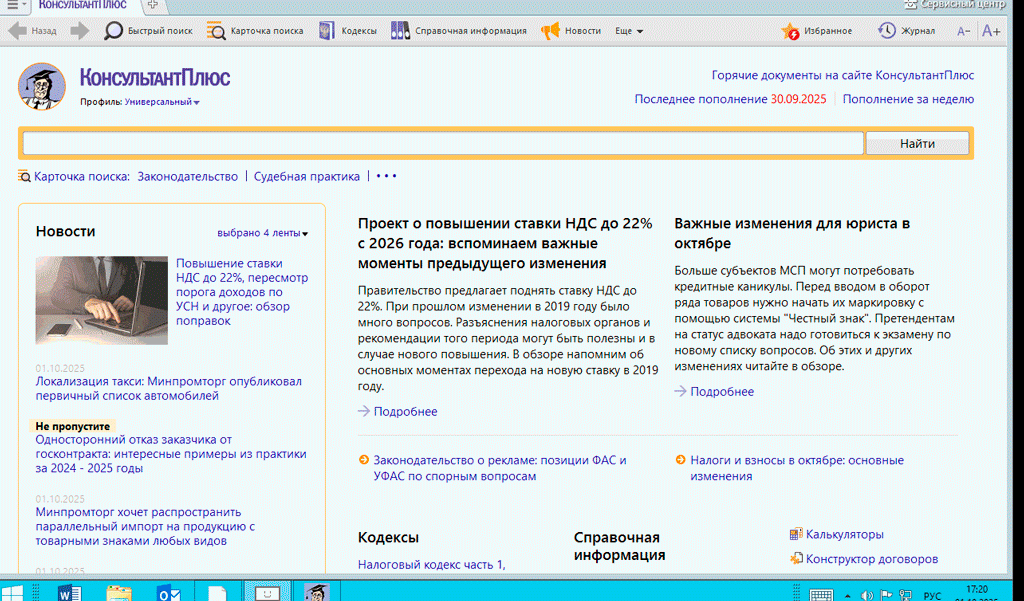Click the Back (Назад) arrow icon
The height and width of the screenshot is (601, 1024).
pos(17,31)
